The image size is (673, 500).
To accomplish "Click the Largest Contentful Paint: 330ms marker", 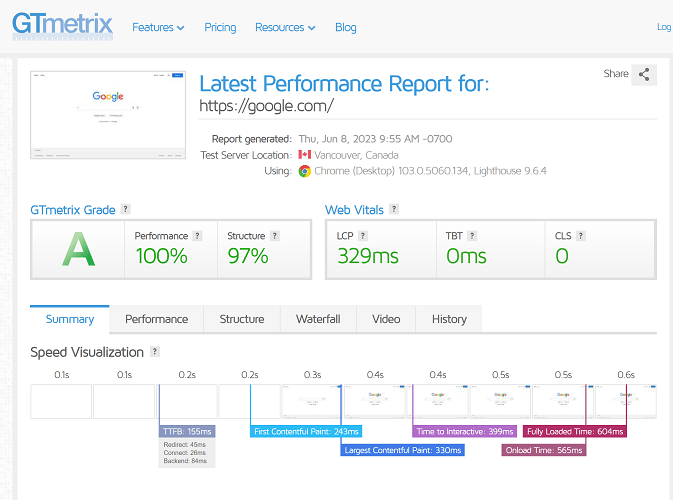I will [x=403, y=450].
